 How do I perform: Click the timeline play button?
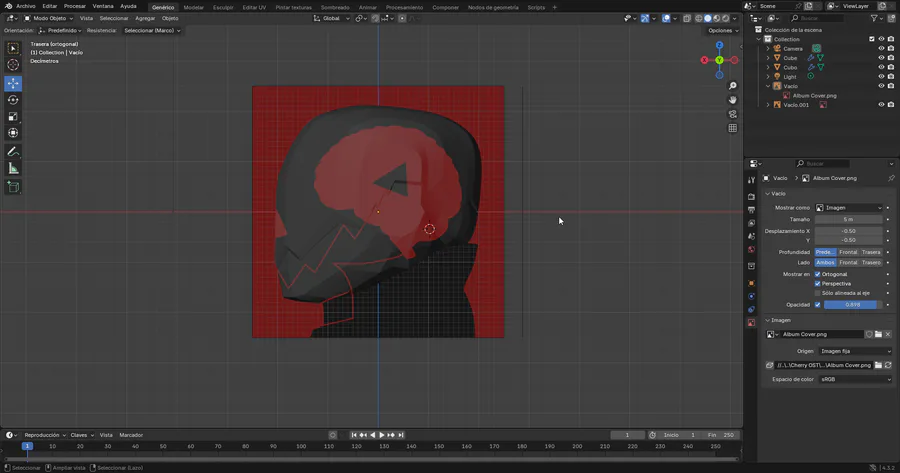pyautogui.click(x=382, y=435)
